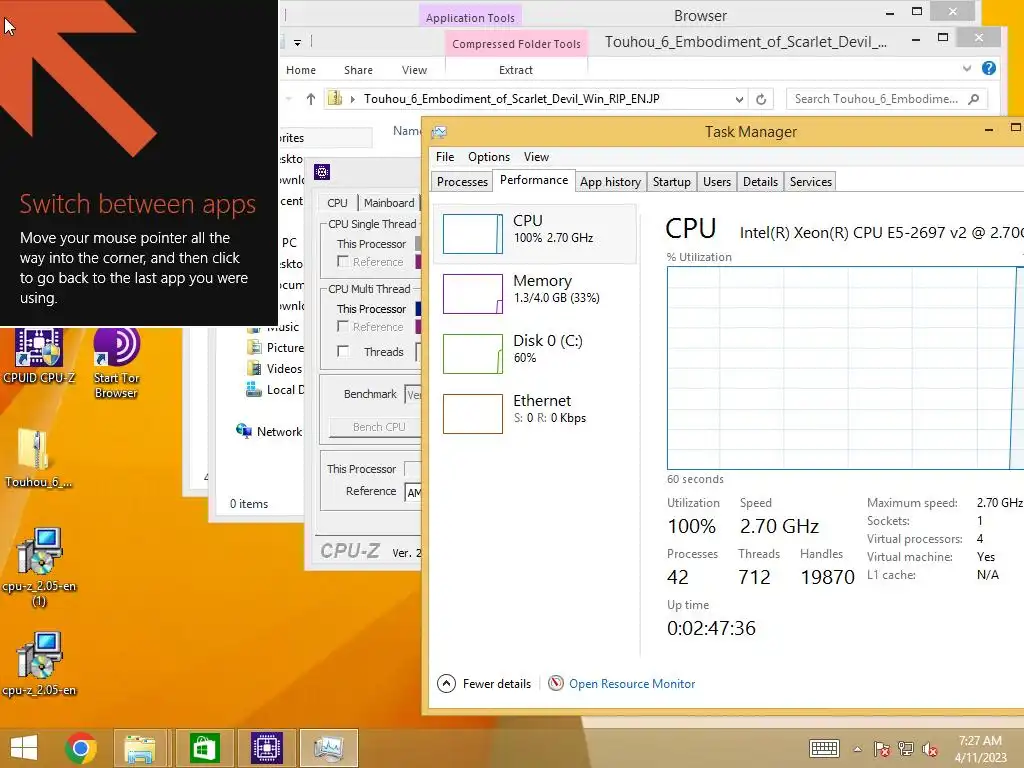Select the Ethernet performance item
This screenshot has height=768, width=1024.
point(534,413)
